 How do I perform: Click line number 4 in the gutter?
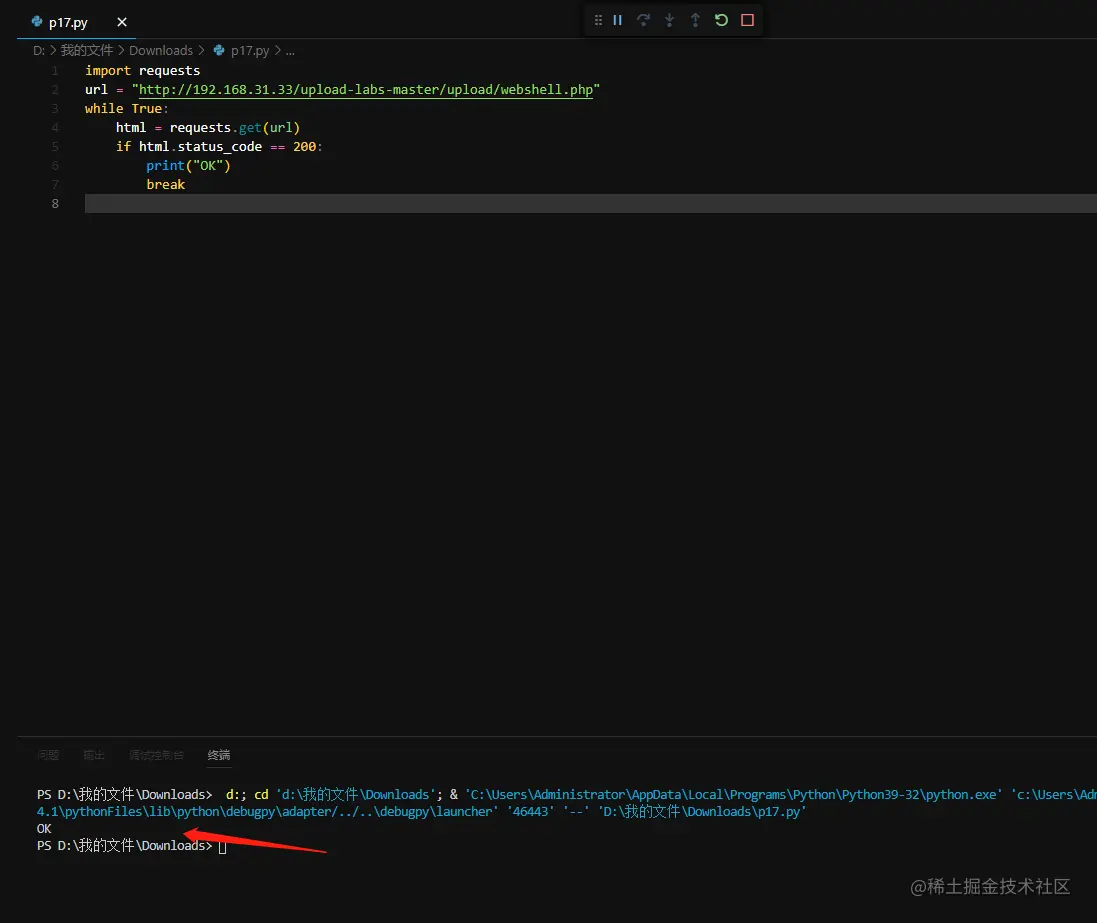coord(55,127)
